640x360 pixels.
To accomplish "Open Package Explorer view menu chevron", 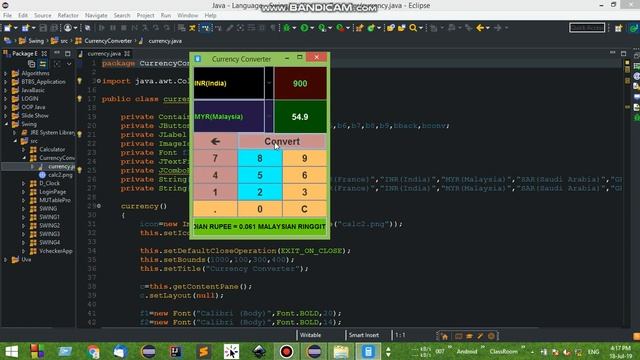I will [x=69, y=64].
